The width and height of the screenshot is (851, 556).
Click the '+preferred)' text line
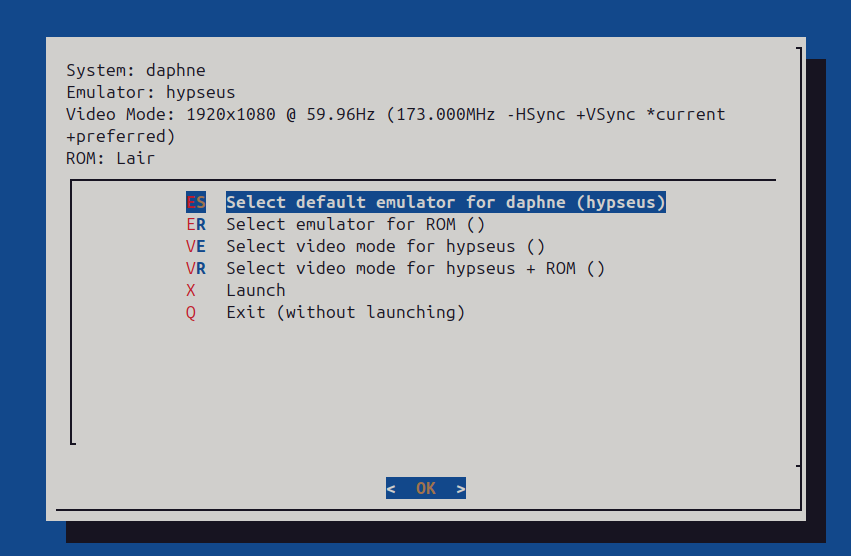tap(120, 136)
